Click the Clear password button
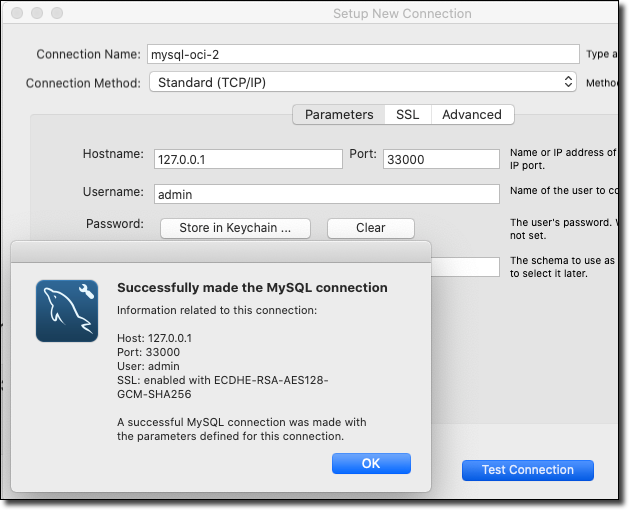The height and width of the screenshot is (510, 629). [x=371, y=228]
